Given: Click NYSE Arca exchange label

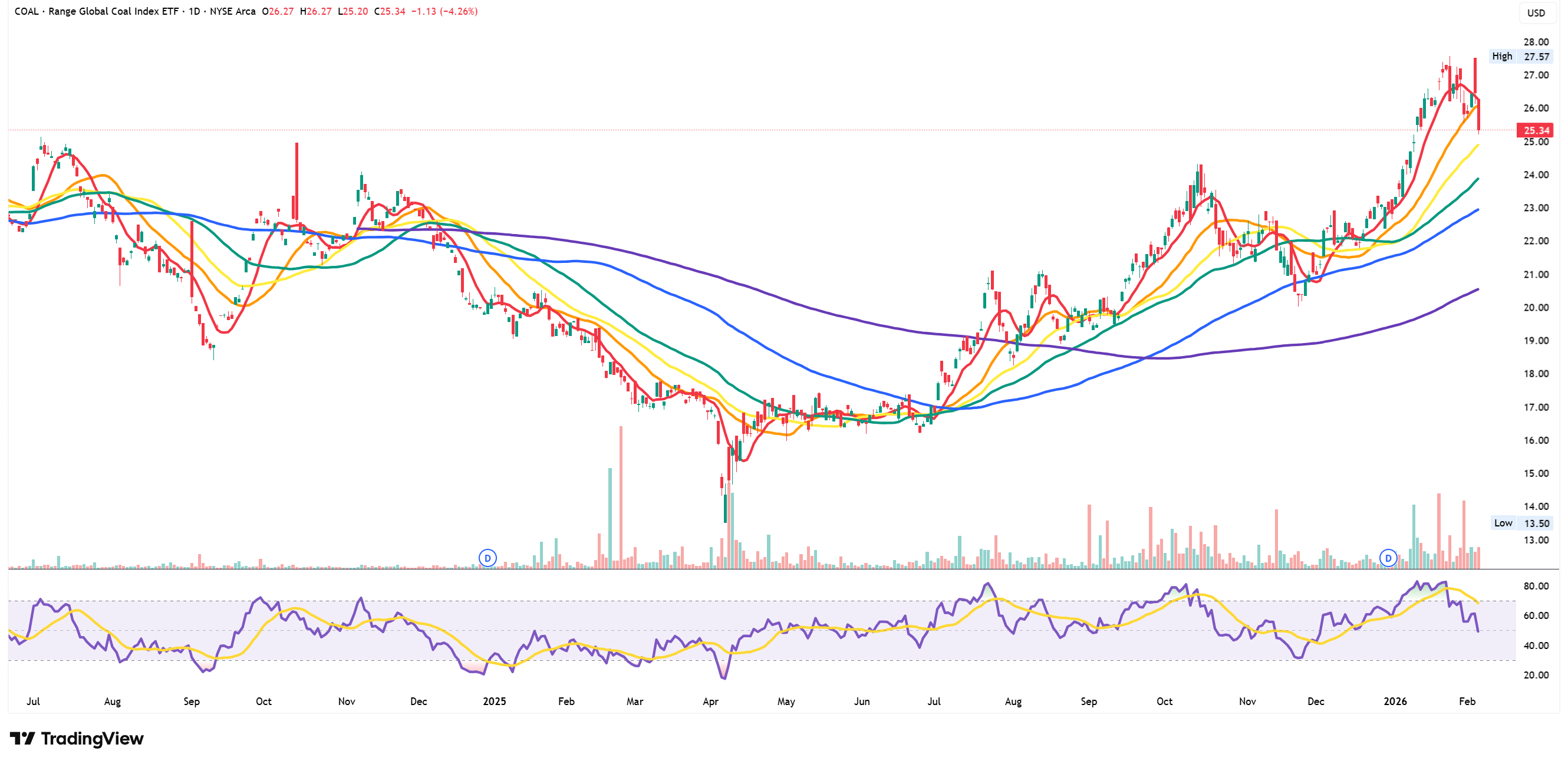Looking at the screenshot, I should pyautogui.click(x=232, y=11).
